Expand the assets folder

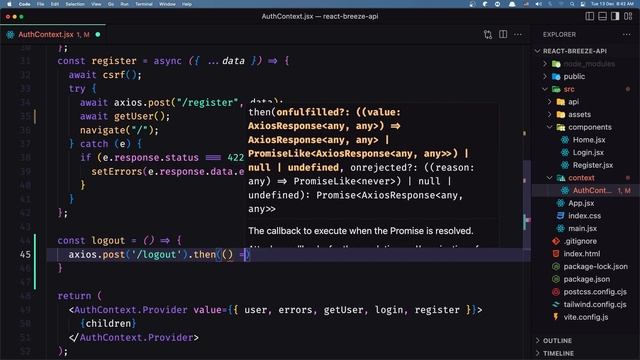click(549, 114)
